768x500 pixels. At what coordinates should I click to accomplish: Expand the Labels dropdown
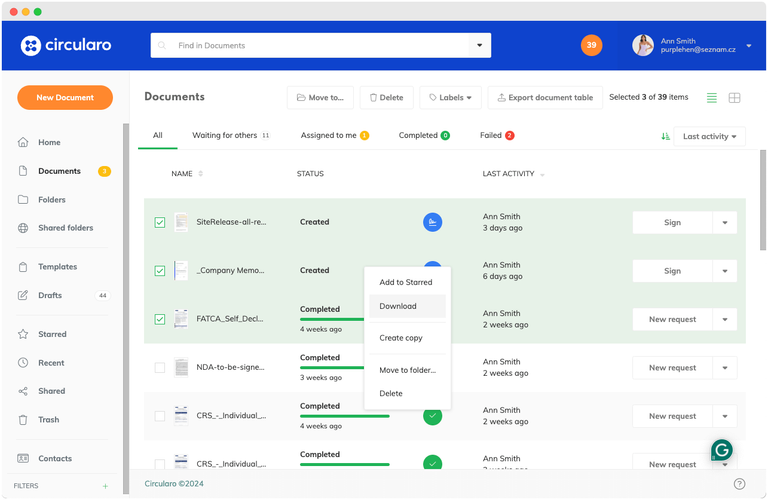450,98
